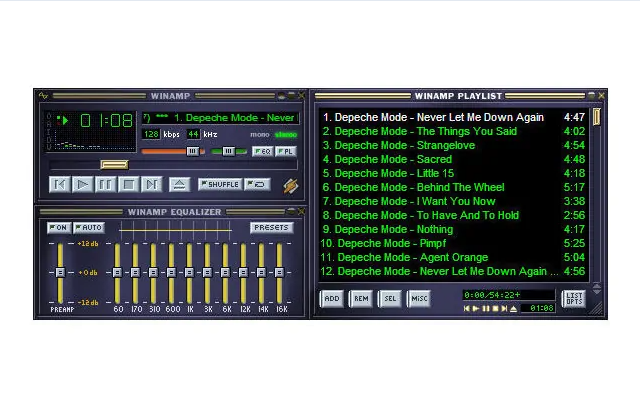This screenshot has height=406, width=640.
Task: Toggle the PL playlist window button
Action: (x=286, y=151)
